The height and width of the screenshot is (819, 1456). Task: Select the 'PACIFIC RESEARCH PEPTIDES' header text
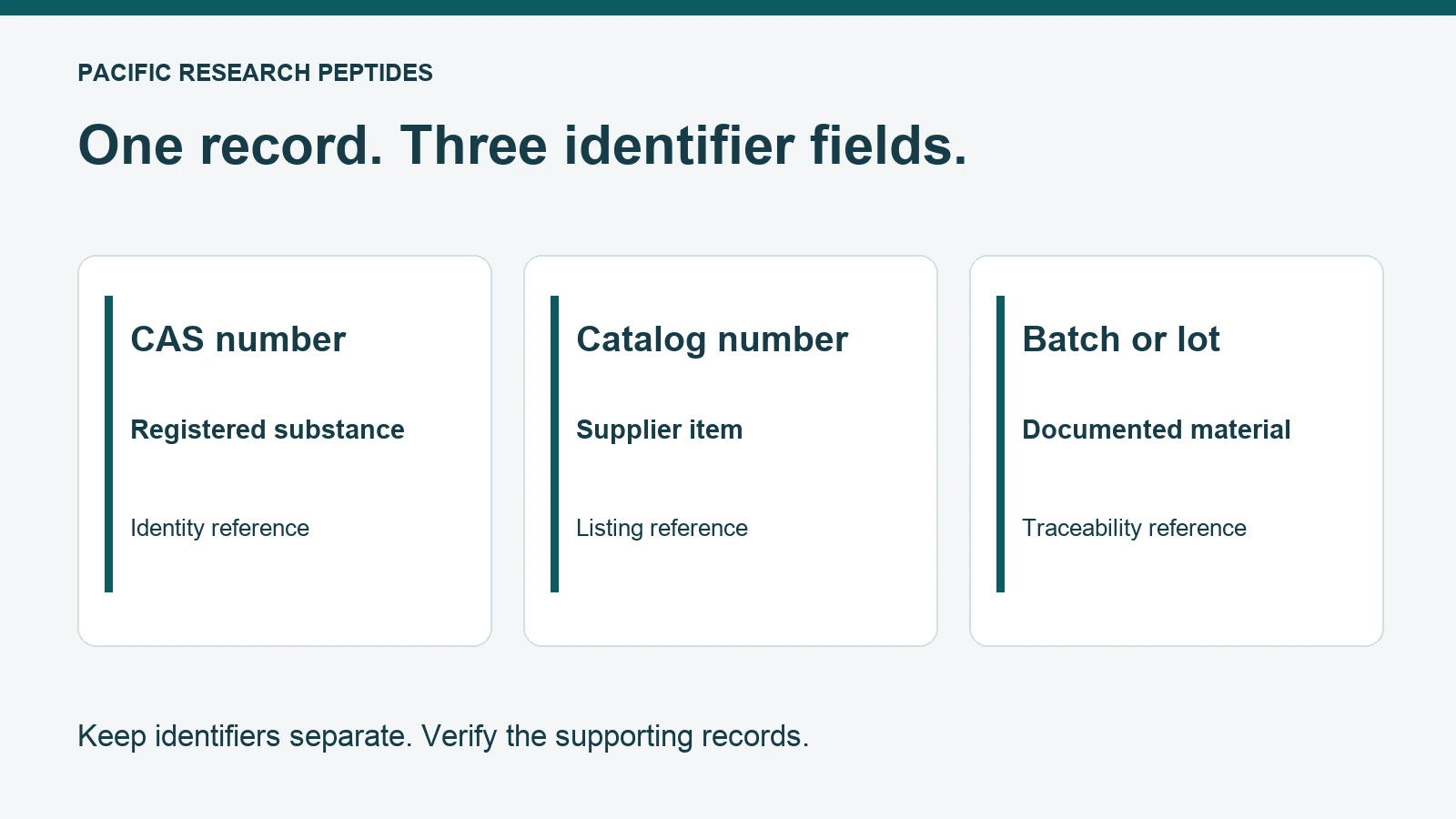click(x=255, y=73)
